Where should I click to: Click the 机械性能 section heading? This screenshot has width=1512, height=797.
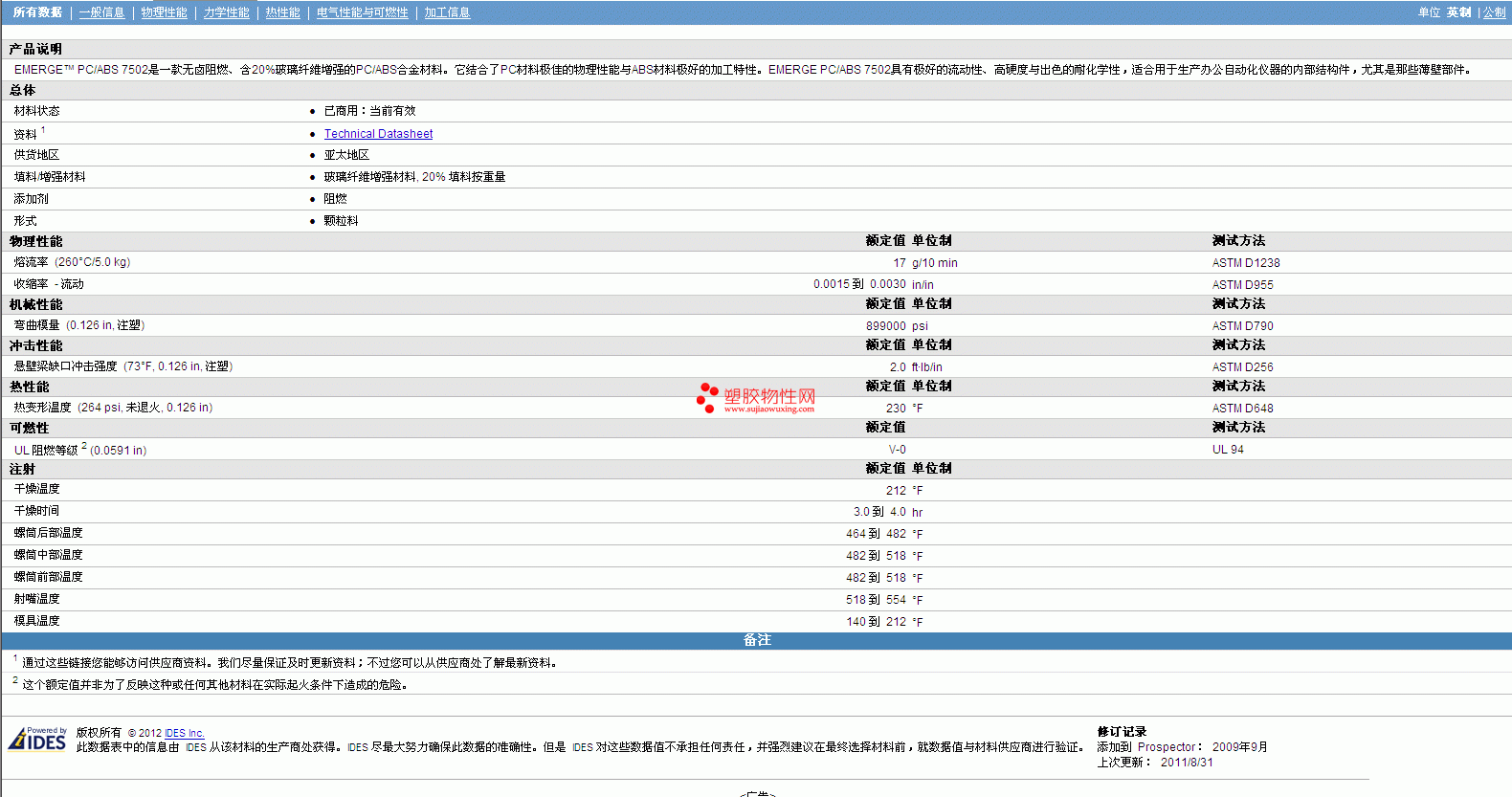(x=35, y=304)
